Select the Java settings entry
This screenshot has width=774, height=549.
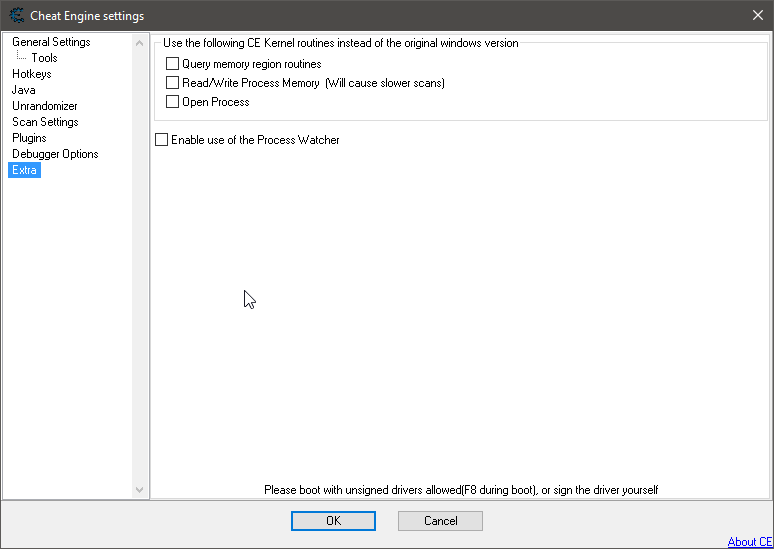23,90
